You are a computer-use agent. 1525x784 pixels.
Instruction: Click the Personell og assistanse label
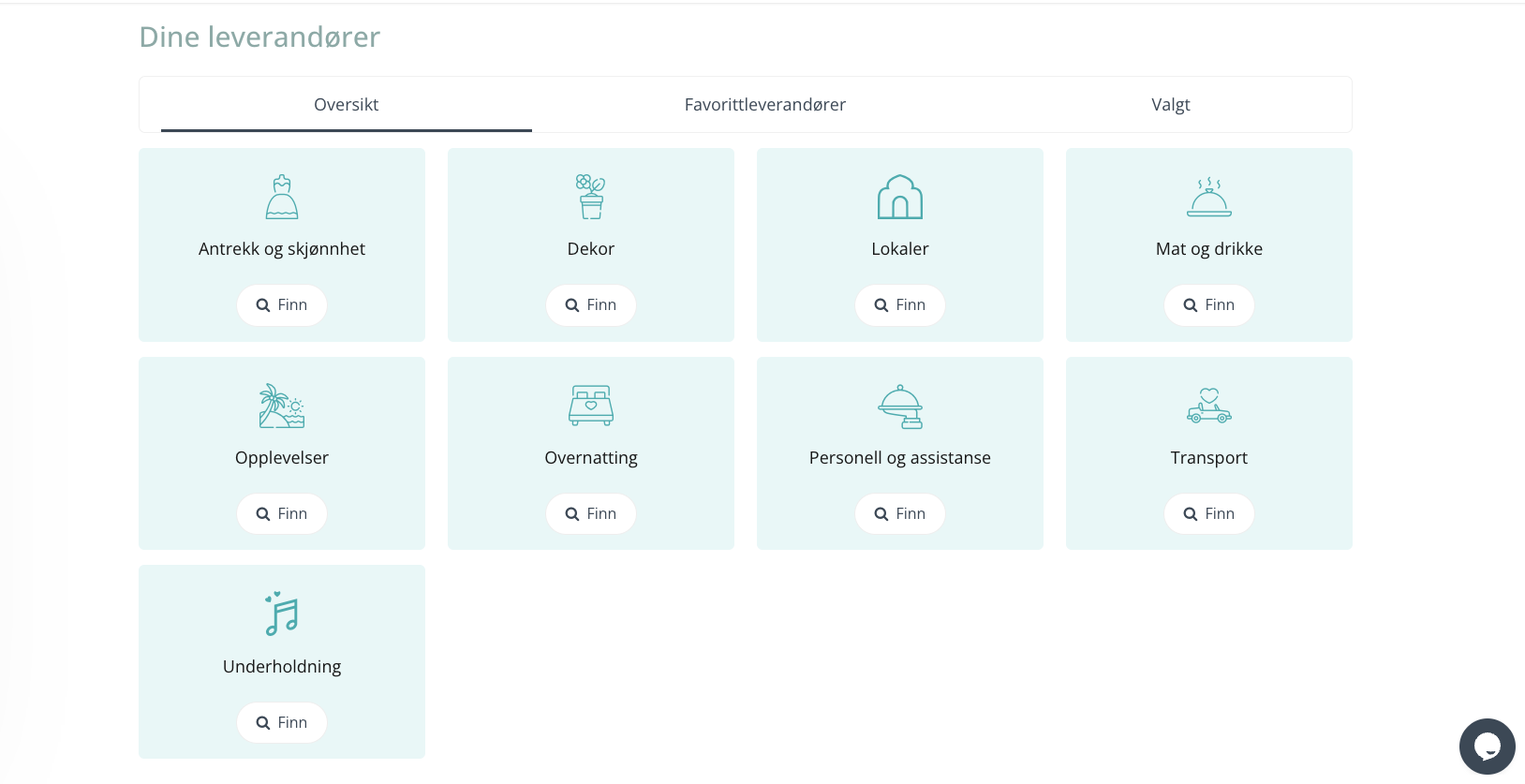(x=900, y=458)
